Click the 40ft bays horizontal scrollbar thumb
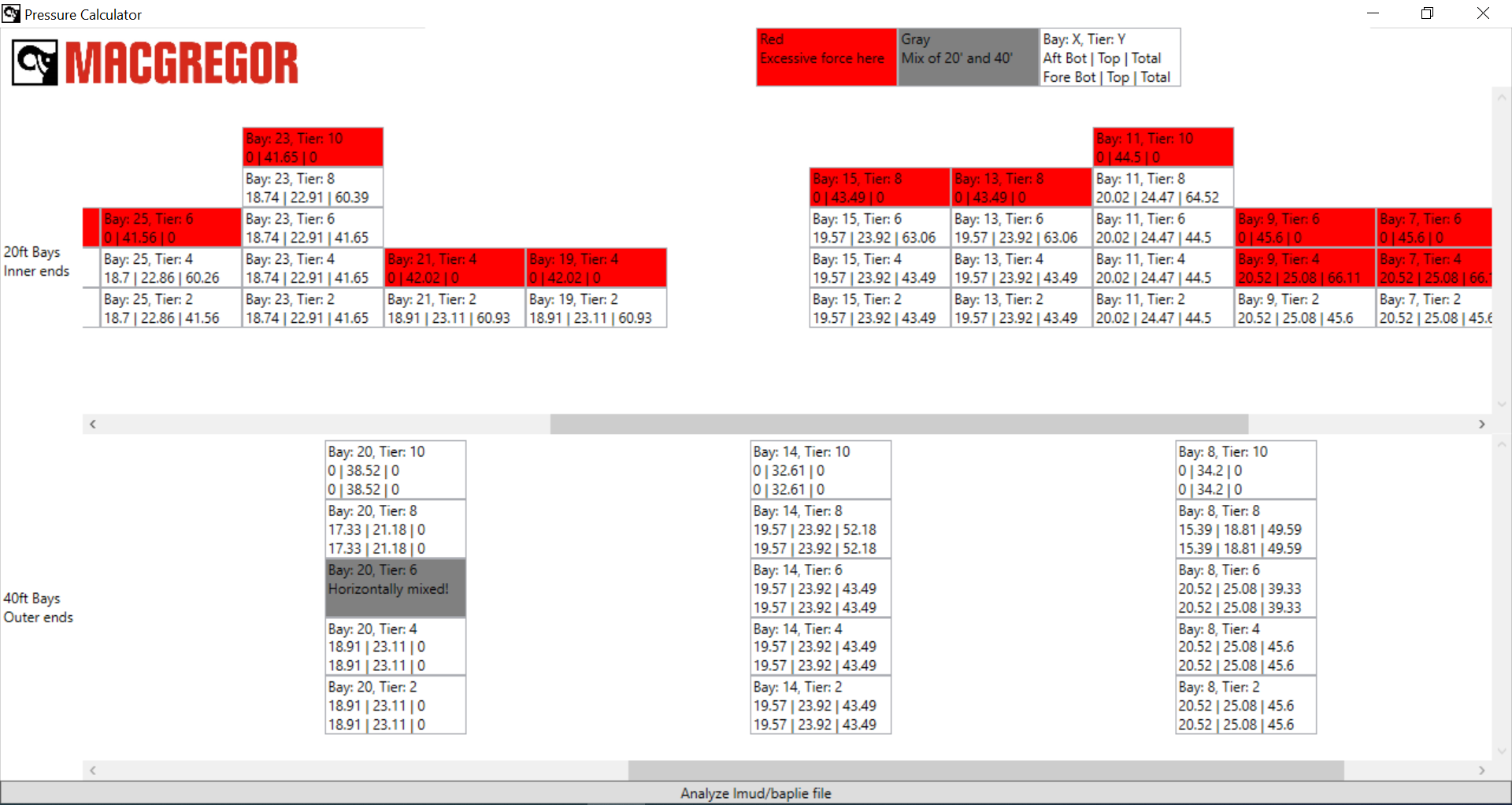 pyautogui.click(x=985, y=770)
